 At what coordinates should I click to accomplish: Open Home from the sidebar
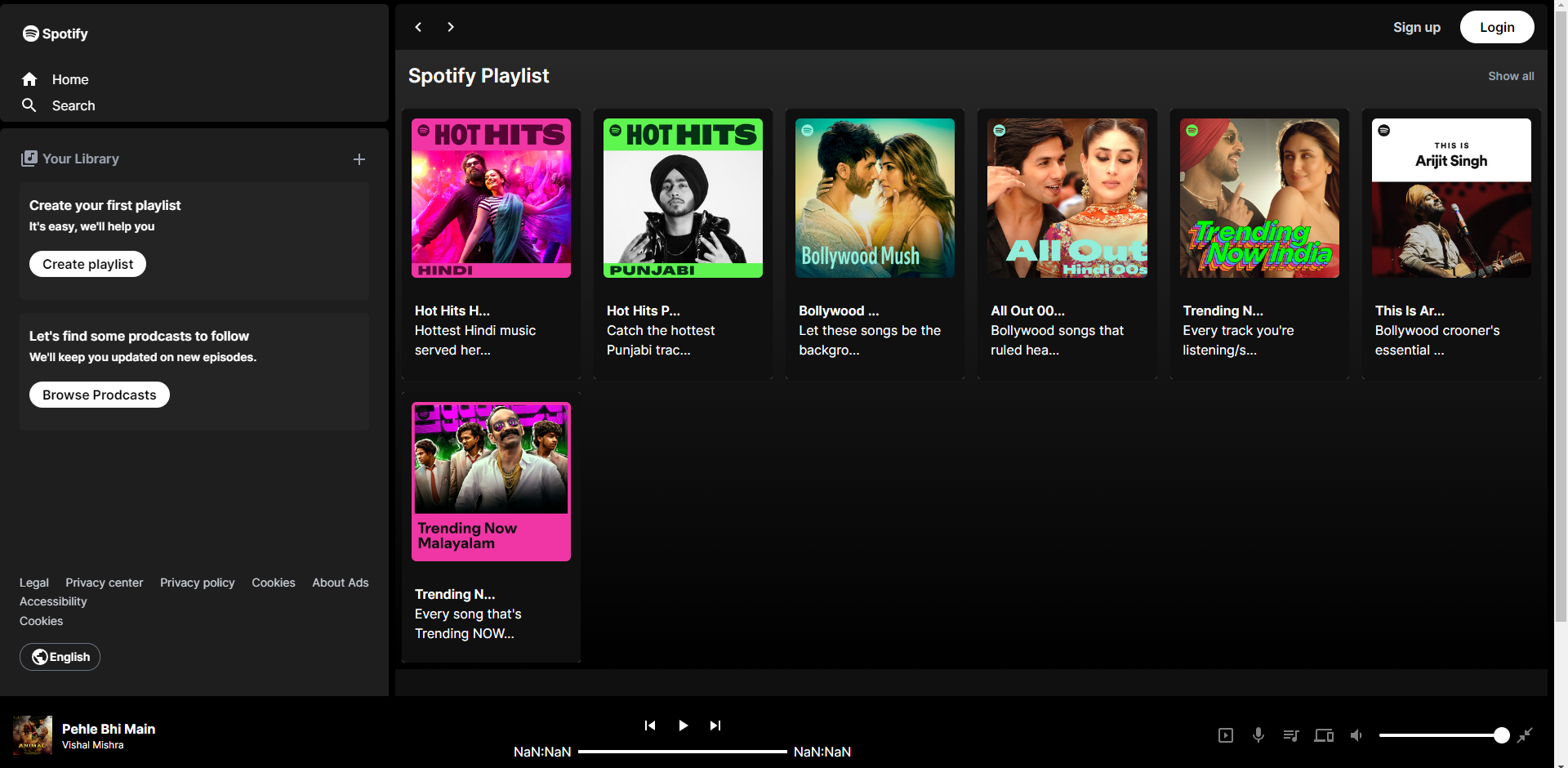[70, 79]
